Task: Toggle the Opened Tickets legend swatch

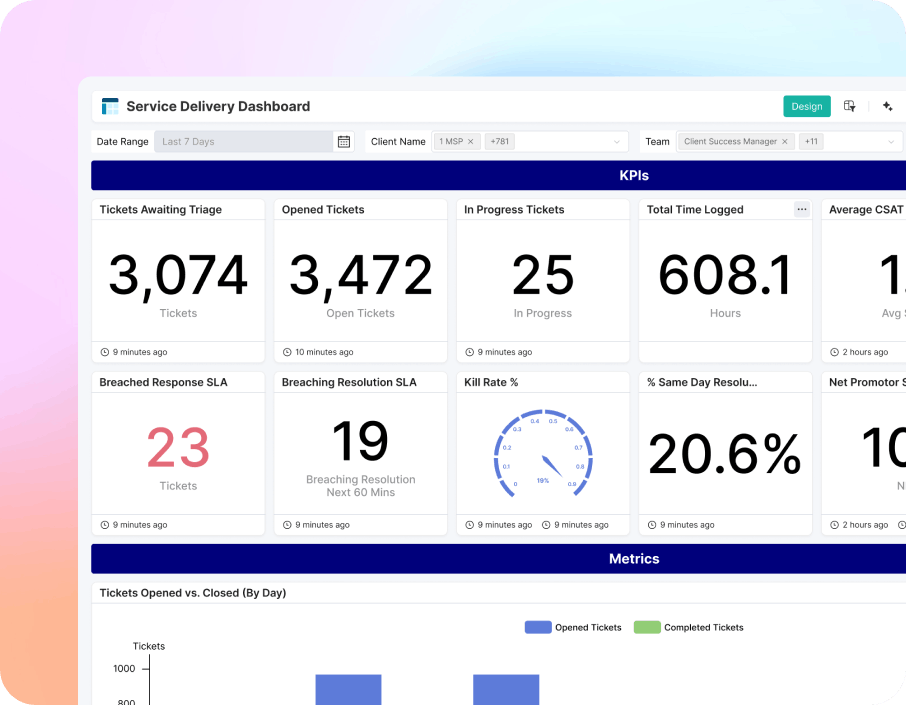Action: (538, 627)
